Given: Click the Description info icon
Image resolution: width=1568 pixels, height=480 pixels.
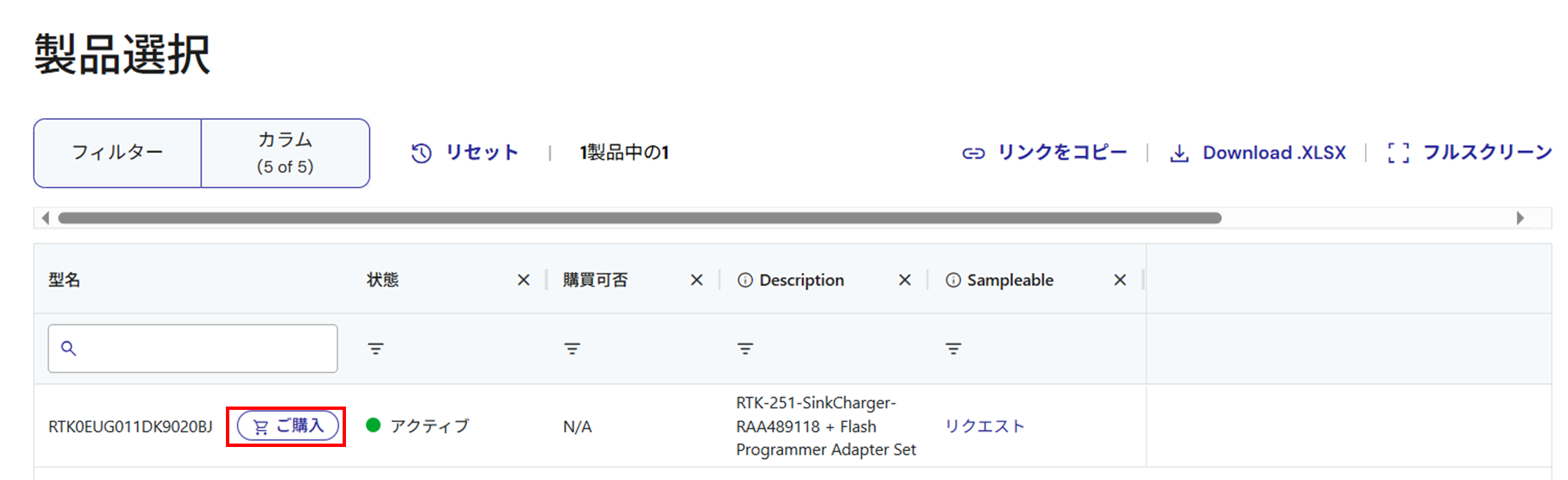Looking at the screenshot, I should coord(745,280).
